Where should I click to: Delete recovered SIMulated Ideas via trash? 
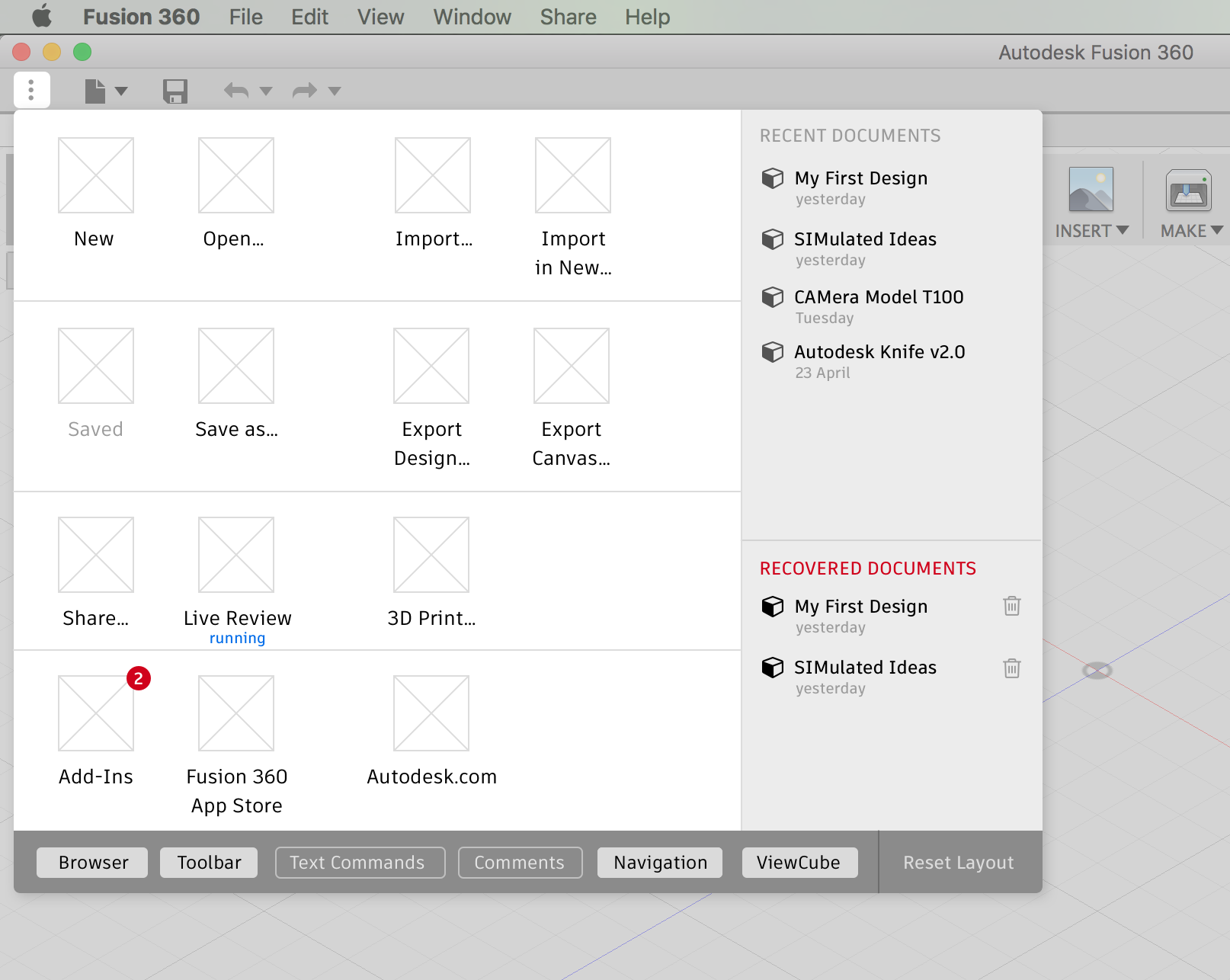coord(1011,668)
